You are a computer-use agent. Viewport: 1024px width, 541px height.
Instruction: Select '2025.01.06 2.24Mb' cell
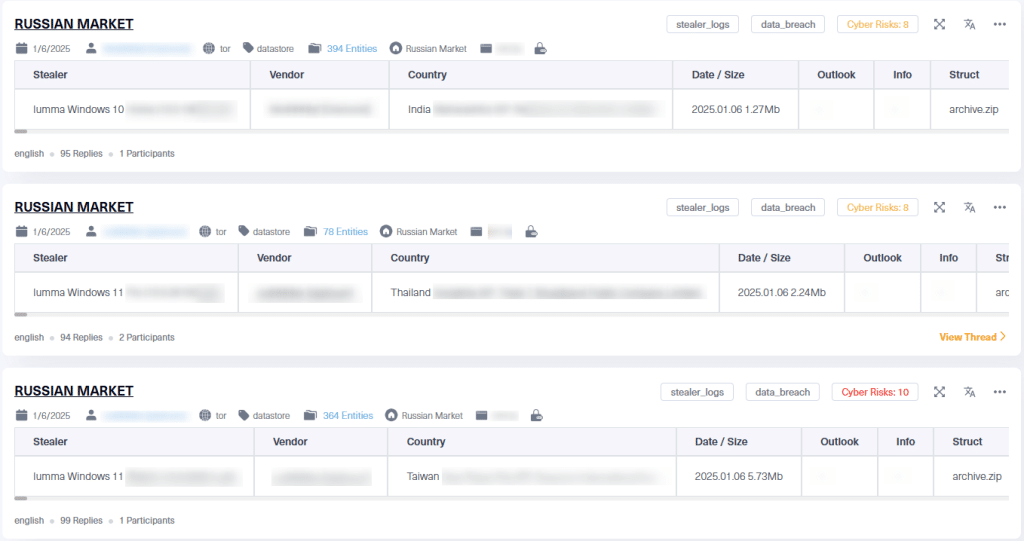pos(782,292)
